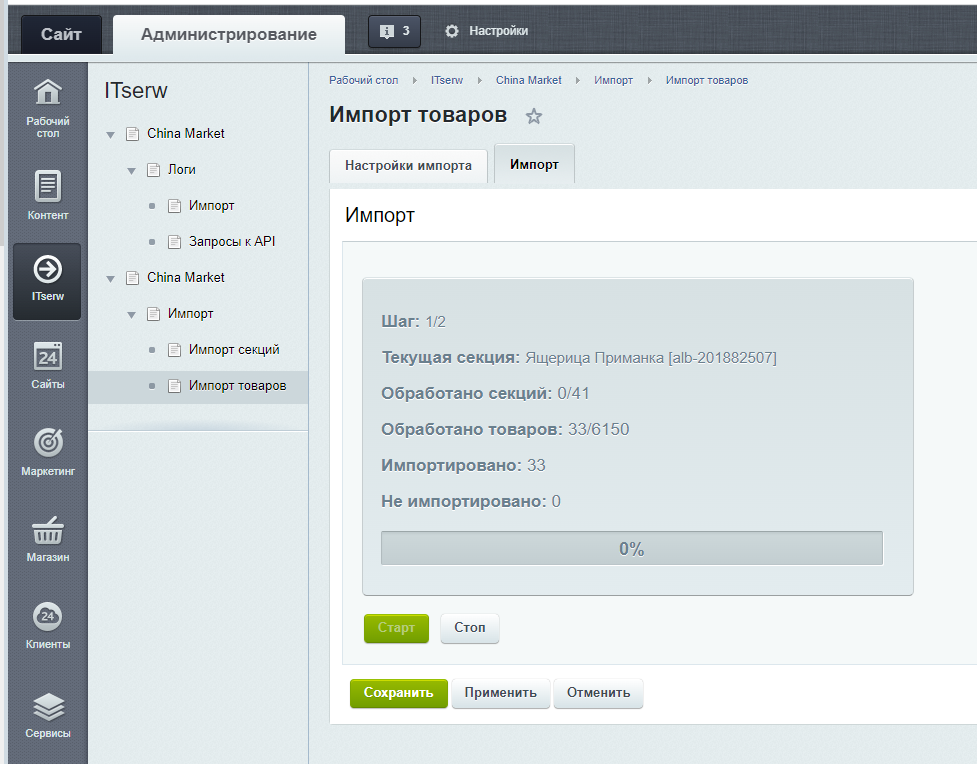Viewport: 977px width, 764px height.
Task: Switch to Настройки импорта tab
Action: [x=408, y=166]
